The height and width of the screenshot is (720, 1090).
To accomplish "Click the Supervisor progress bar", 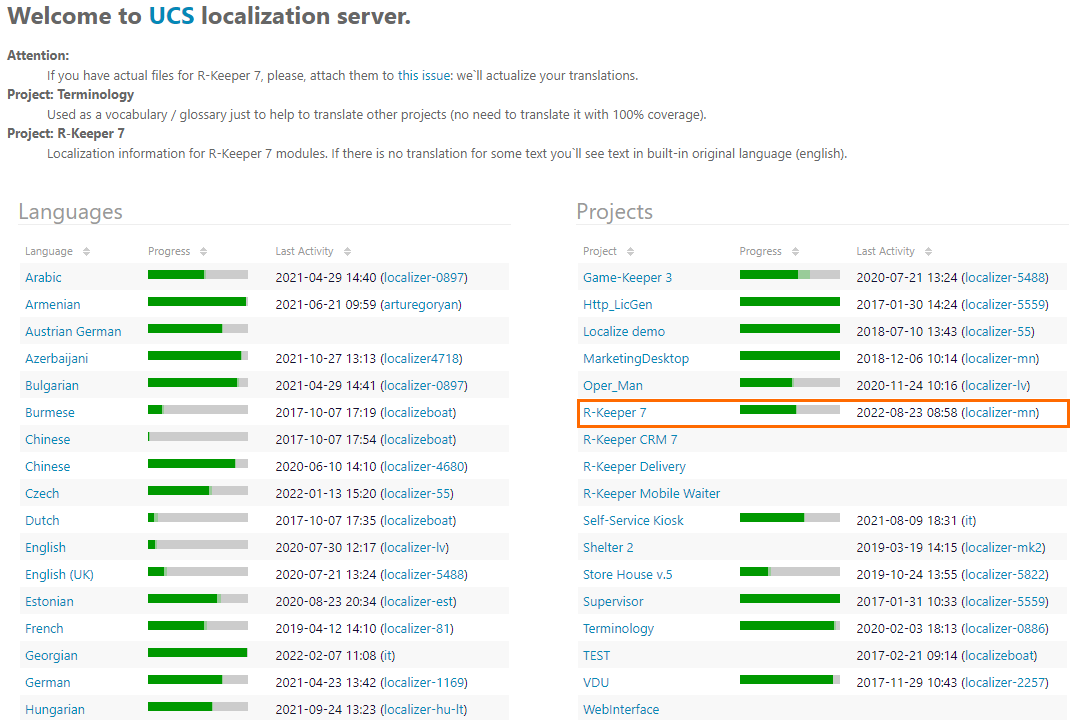I will coord(790,599).
